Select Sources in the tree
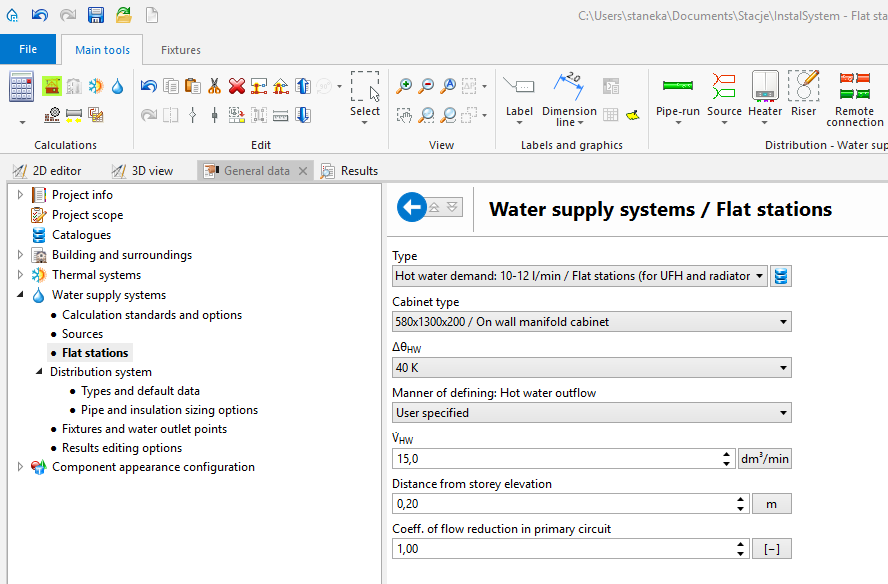 coord(82,334)
